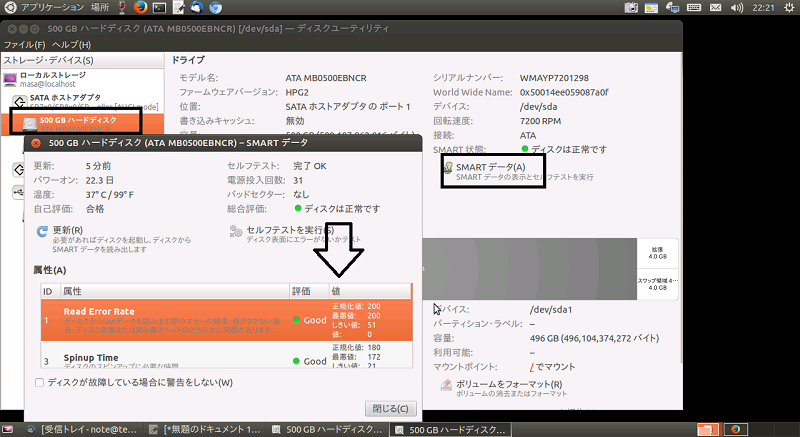Click the 7200 RPM rotation speed value
The height and width of the screenshot is (437, 800).
pyautogui.click(x=540, y=121)
